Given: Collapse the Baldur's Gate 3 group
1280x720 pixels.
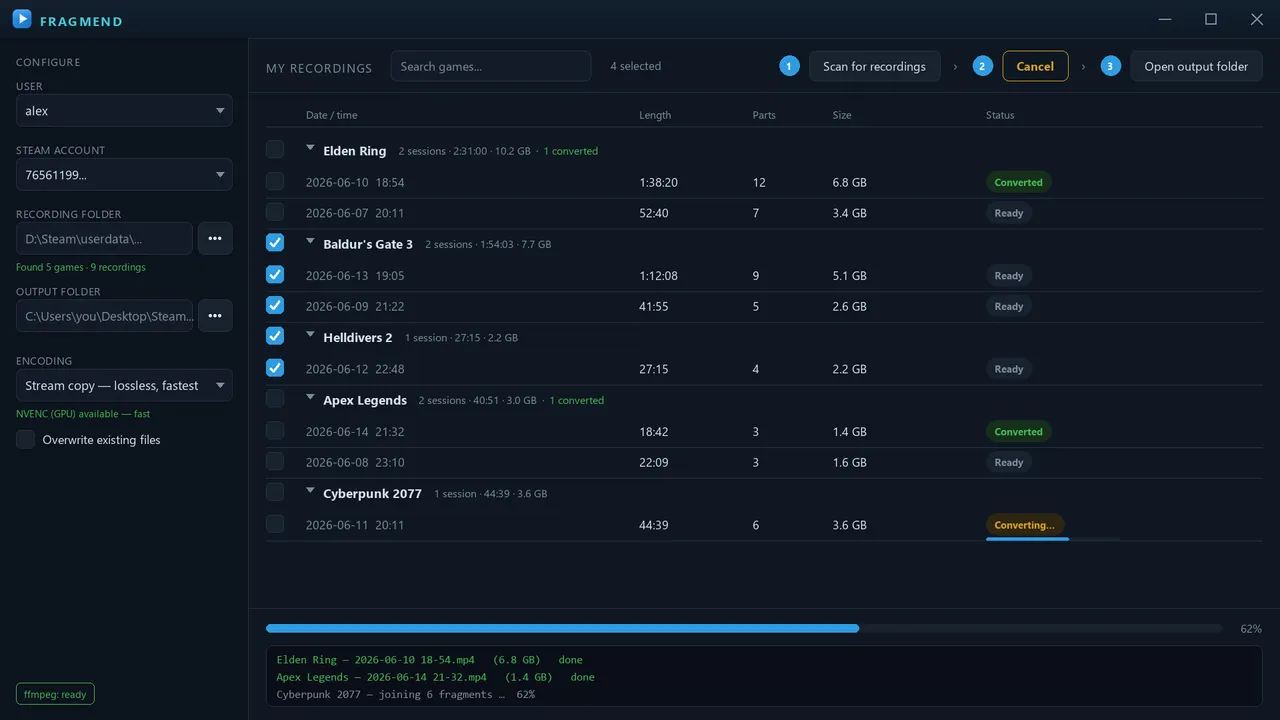Looking at the screenshot, I should coord(311,242).
